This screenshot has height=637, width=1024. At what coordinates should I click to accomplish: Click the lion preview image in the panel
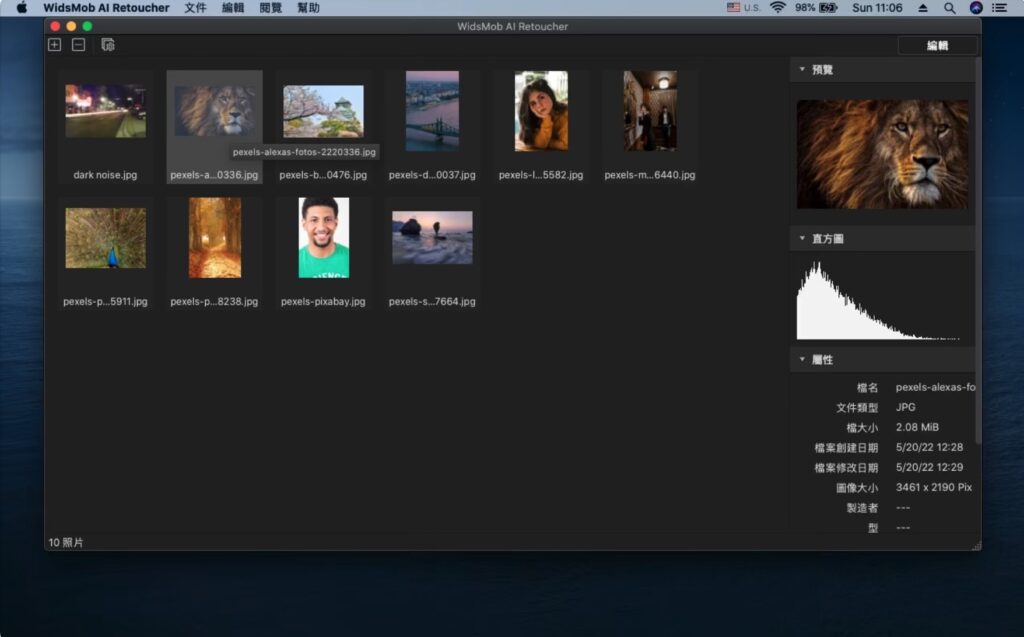883,152
